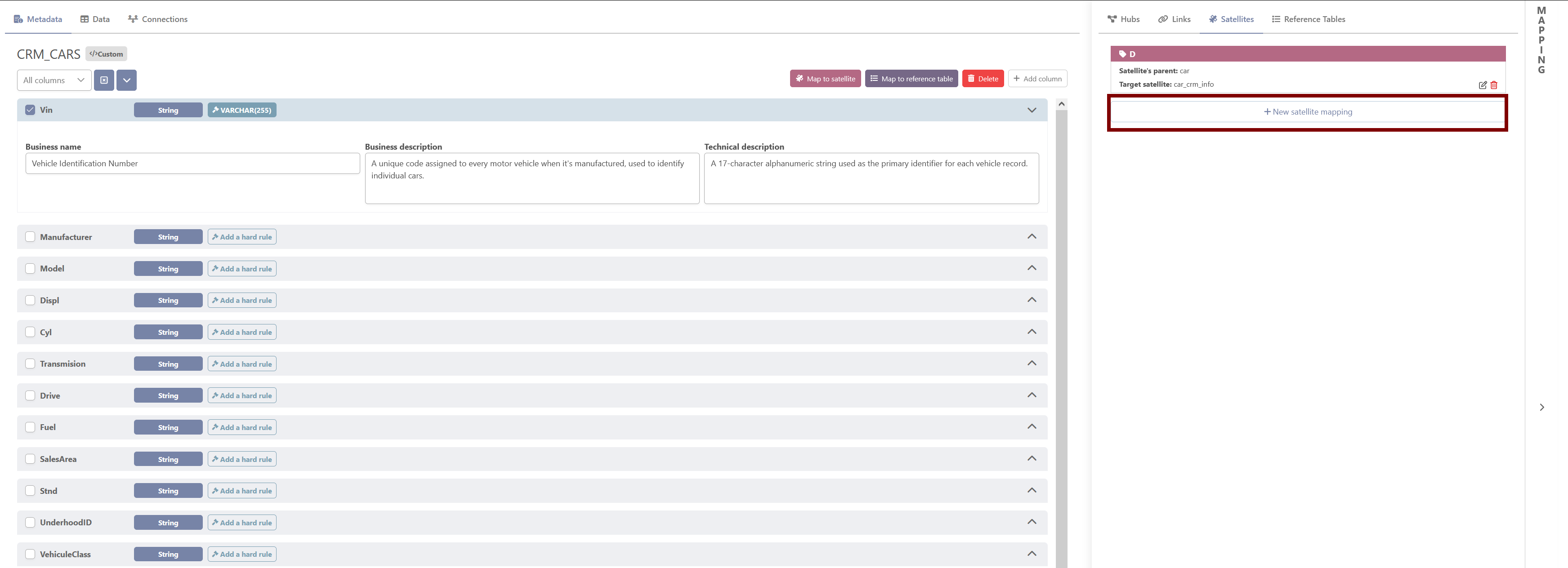The image size is (1568, 568).
Task: Select the Satellites tab
Action: coord(1231,19)
